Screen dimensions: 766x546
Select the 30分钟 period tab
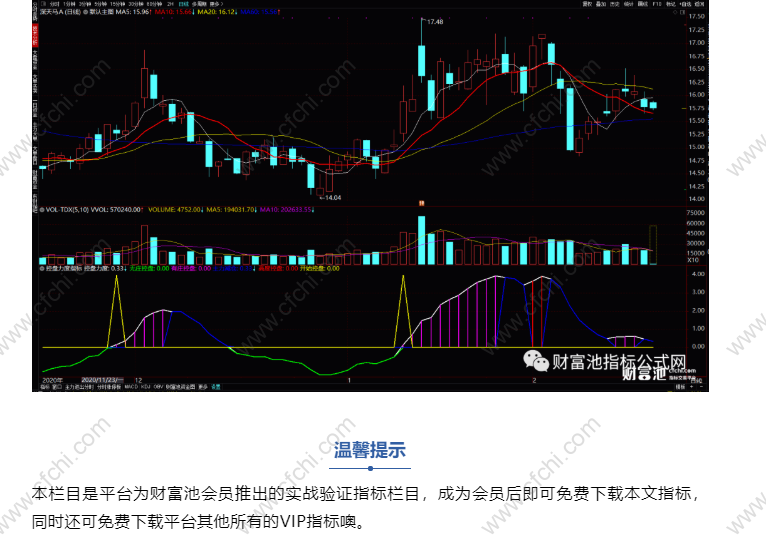(x=137, y=4)
